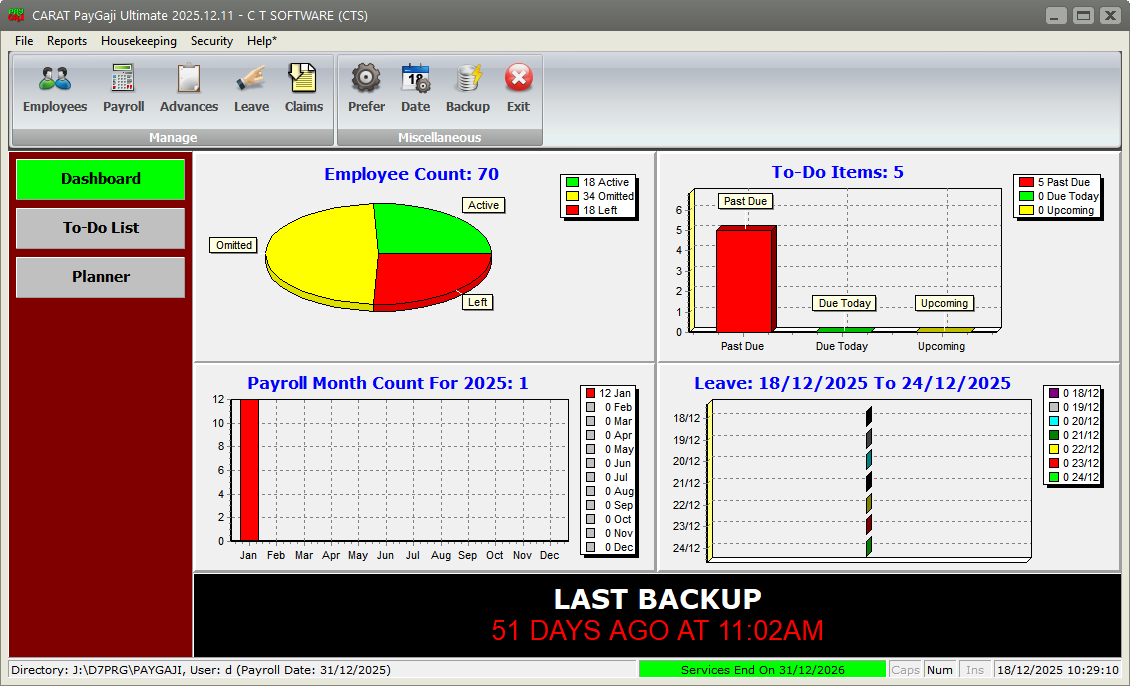The height and width of the screenshot is (686, 1130).
Task: Click the Date calendar icon
Action: tap(415, 79)
